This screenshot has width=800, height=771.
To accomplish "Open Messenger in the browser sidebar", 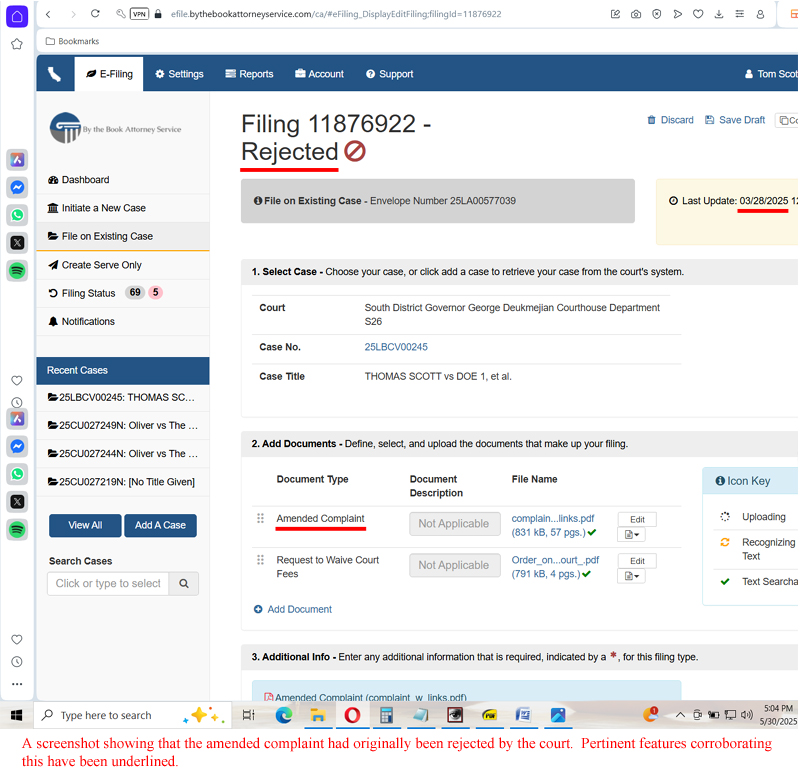I will 17,187.
